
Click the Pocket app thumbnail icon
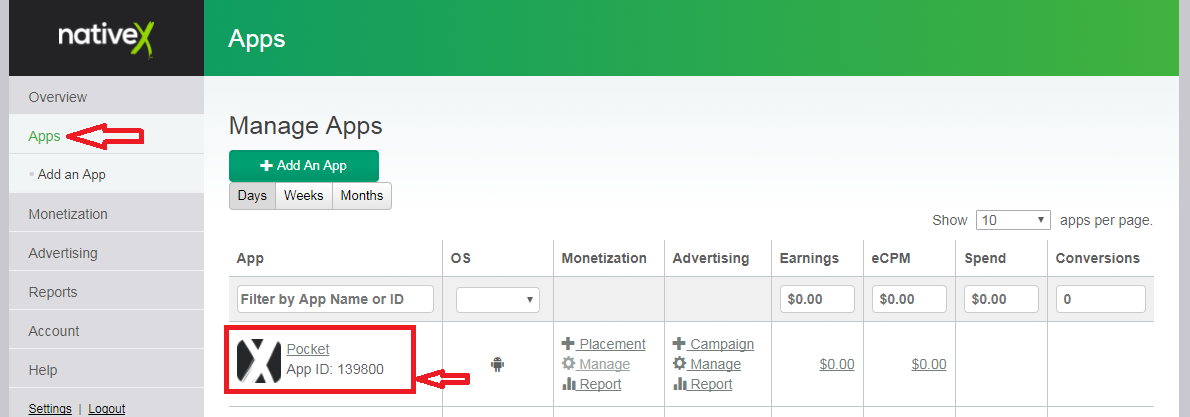click(259, 360)
